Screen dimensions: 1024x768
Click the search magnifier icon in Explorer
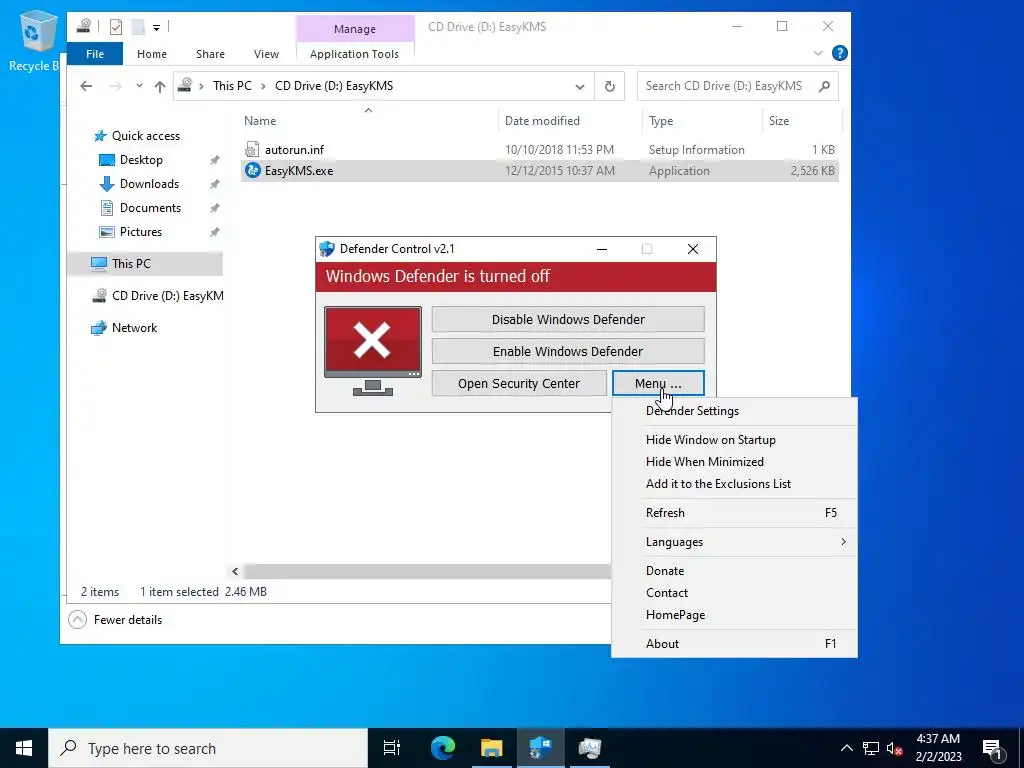825,86
